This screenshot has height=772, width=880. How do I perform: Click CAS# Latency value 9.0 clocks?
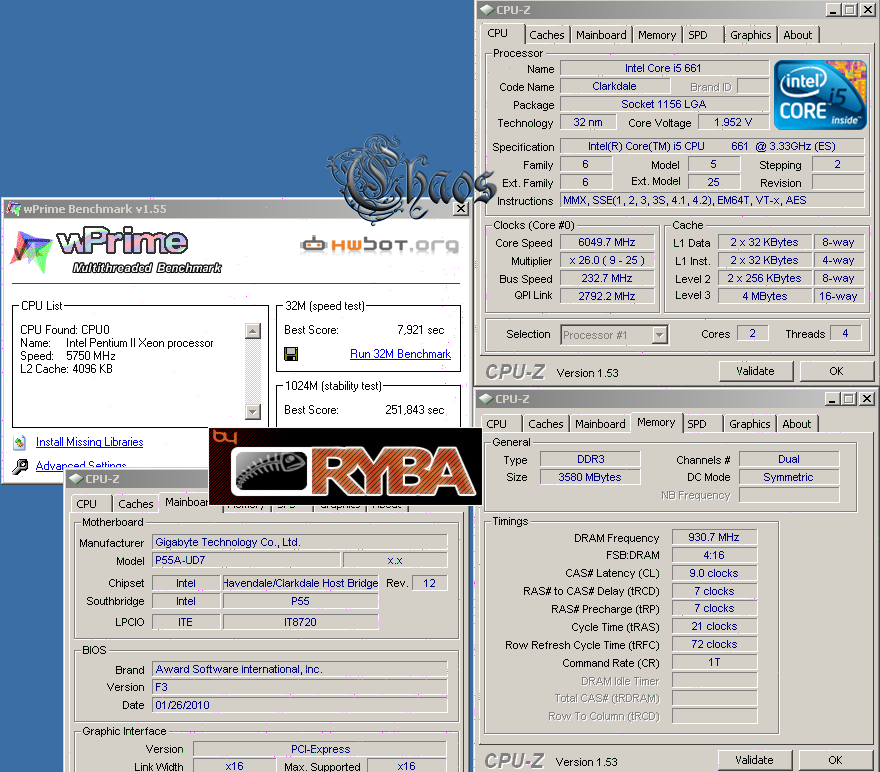[x=714, y=573]
